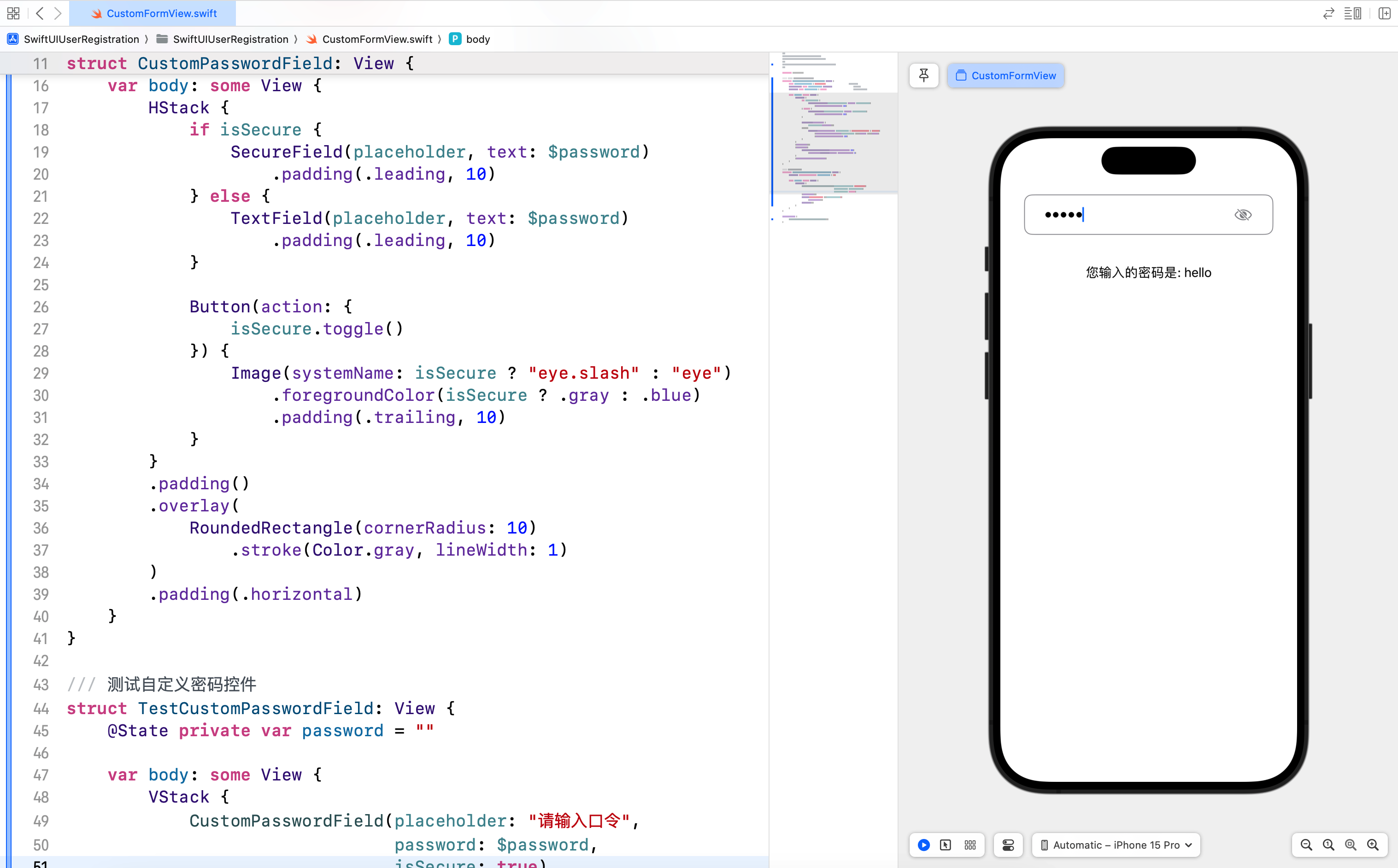The height and width of the screenshot is (868, 1398).
Task: Click '.overlay(' on line 35
Action: point(194,506)
